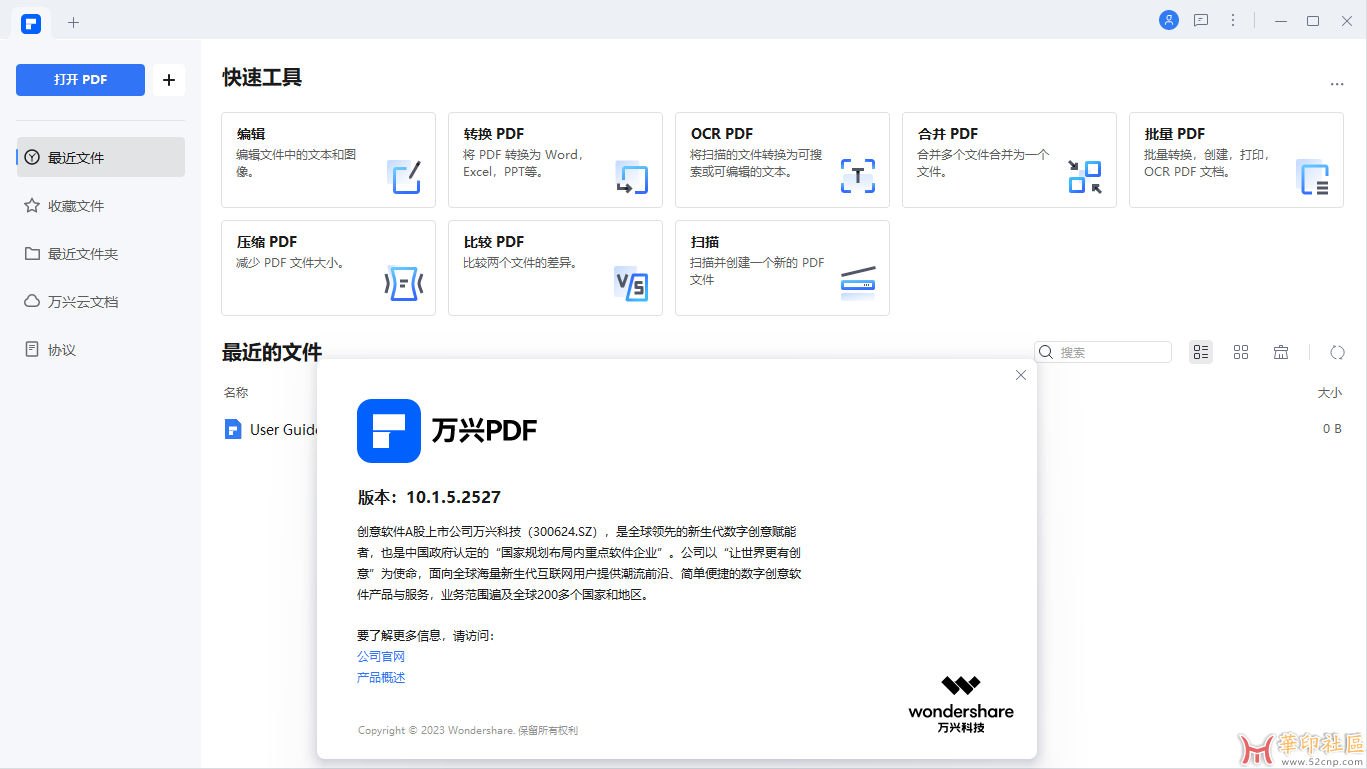Screen dimensions: 1367x769
Task: Open the vertical three-dot menu in title bar
Action: [1233, 20]
